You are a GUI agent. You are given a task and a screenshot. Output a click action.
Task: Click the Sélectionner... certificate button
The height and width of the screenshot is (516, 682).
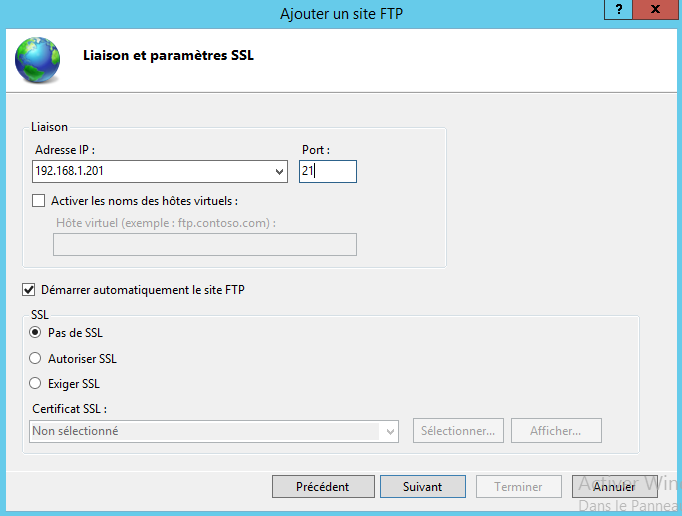(x=458, y=431)
